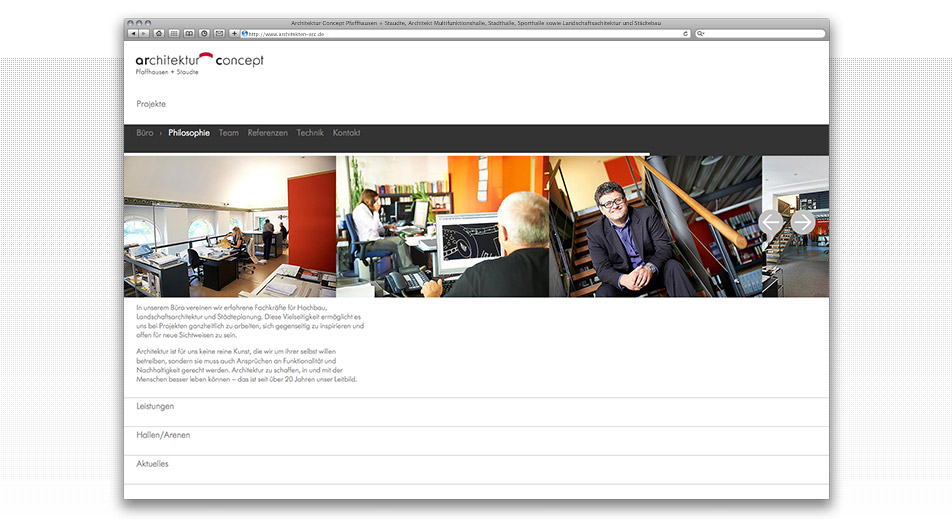Click the address bar URL field

click(450, 33)
